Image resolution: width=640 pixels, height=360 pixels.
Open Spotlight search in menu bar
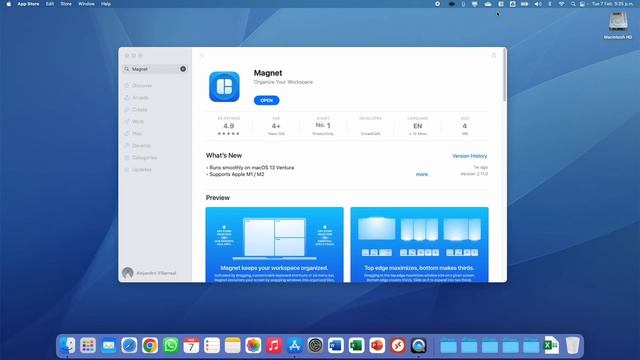click(x=573, y=4)
